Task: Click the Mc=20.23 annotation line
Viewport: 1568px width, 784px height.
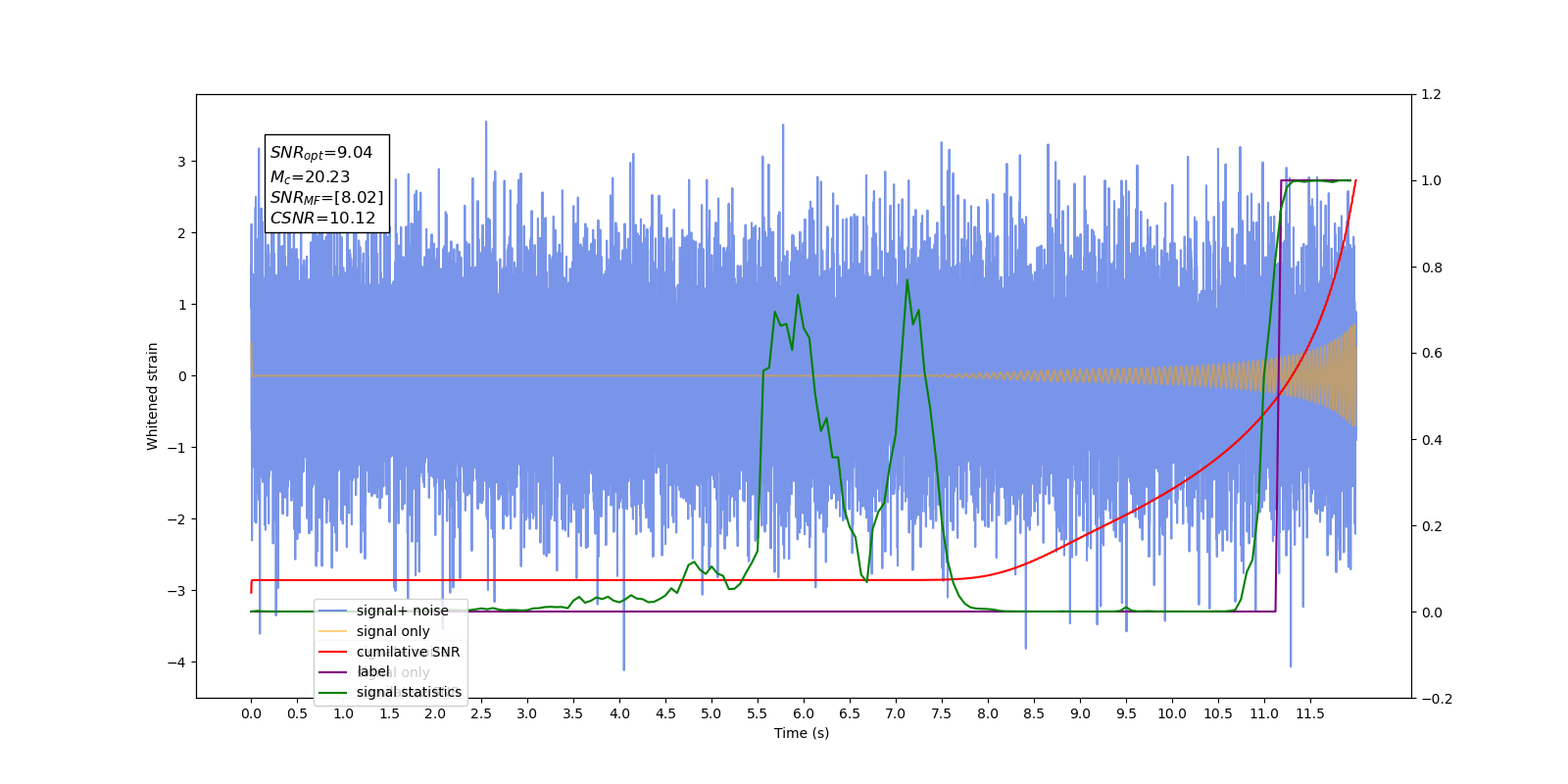Action: point(310,177)
